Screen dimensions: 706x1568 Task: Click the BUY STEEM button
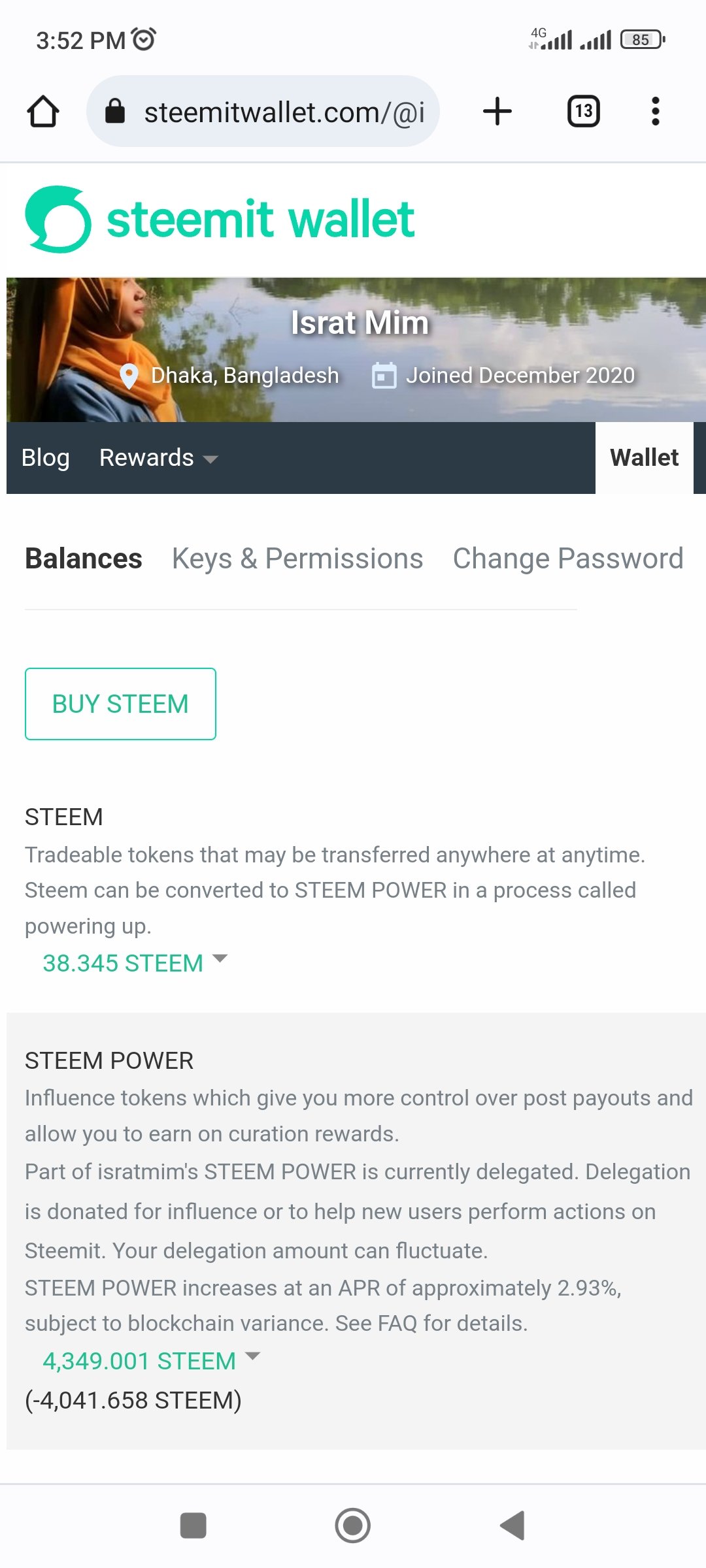[x=120, y=704]
